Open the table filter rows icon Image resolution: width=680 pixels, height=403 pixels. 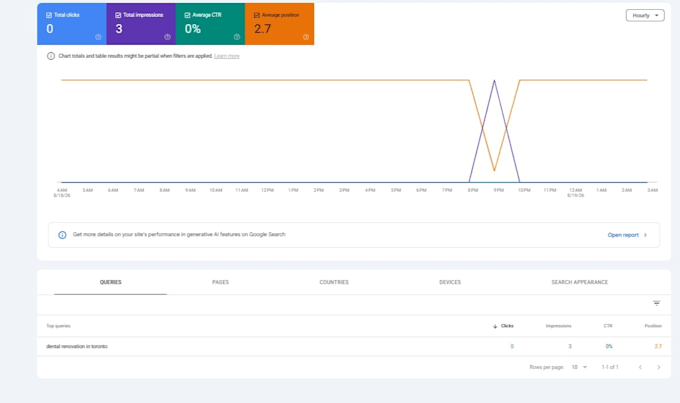pyautogui.click(x=657, y=303)
